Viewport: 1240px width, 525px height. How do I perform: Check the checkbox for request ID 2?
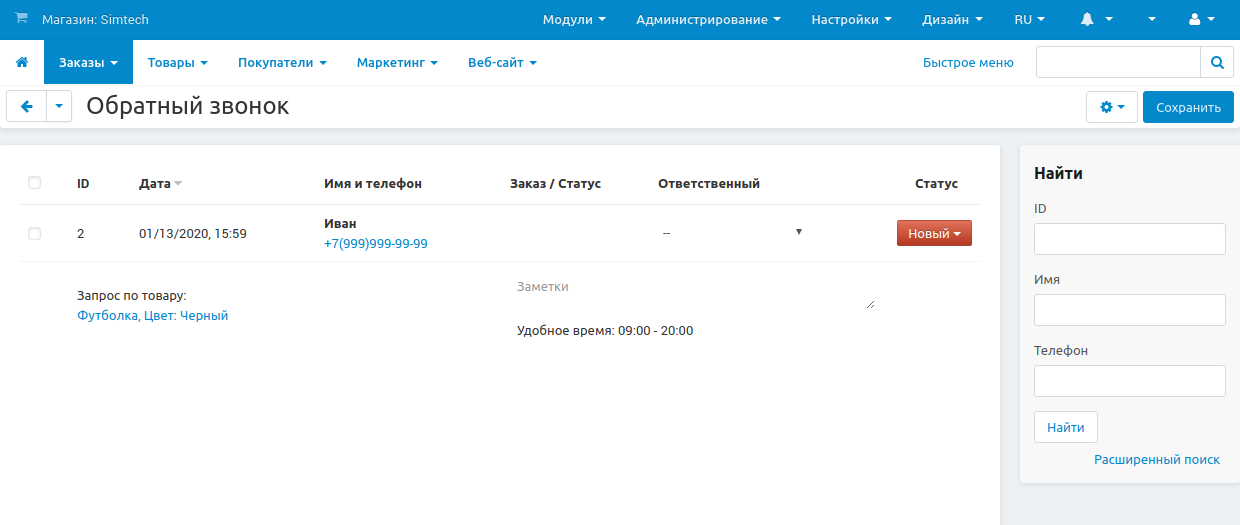[35, 233]
